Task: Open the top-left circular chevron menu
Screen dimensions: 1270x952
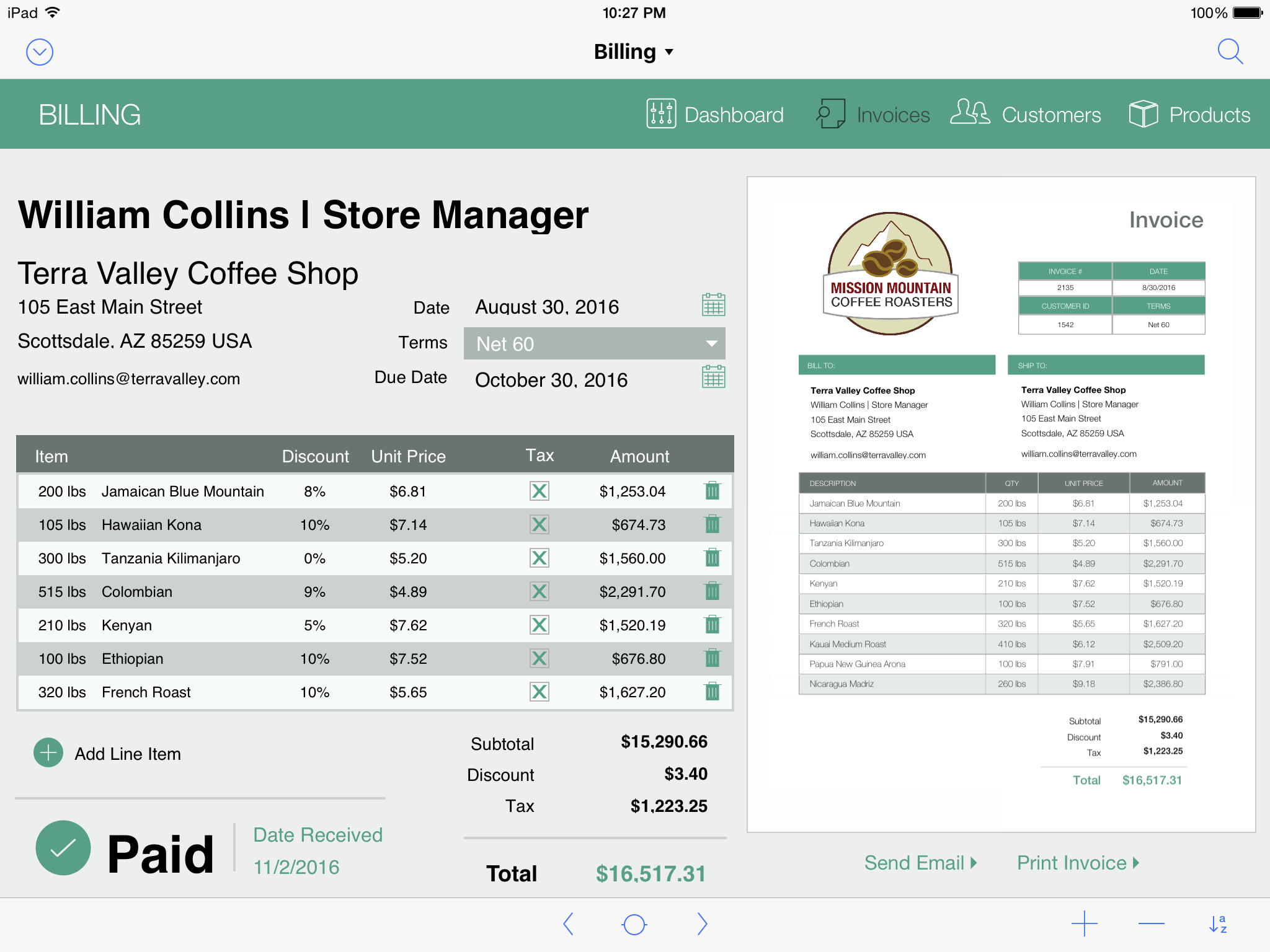Action: [40, 52]
